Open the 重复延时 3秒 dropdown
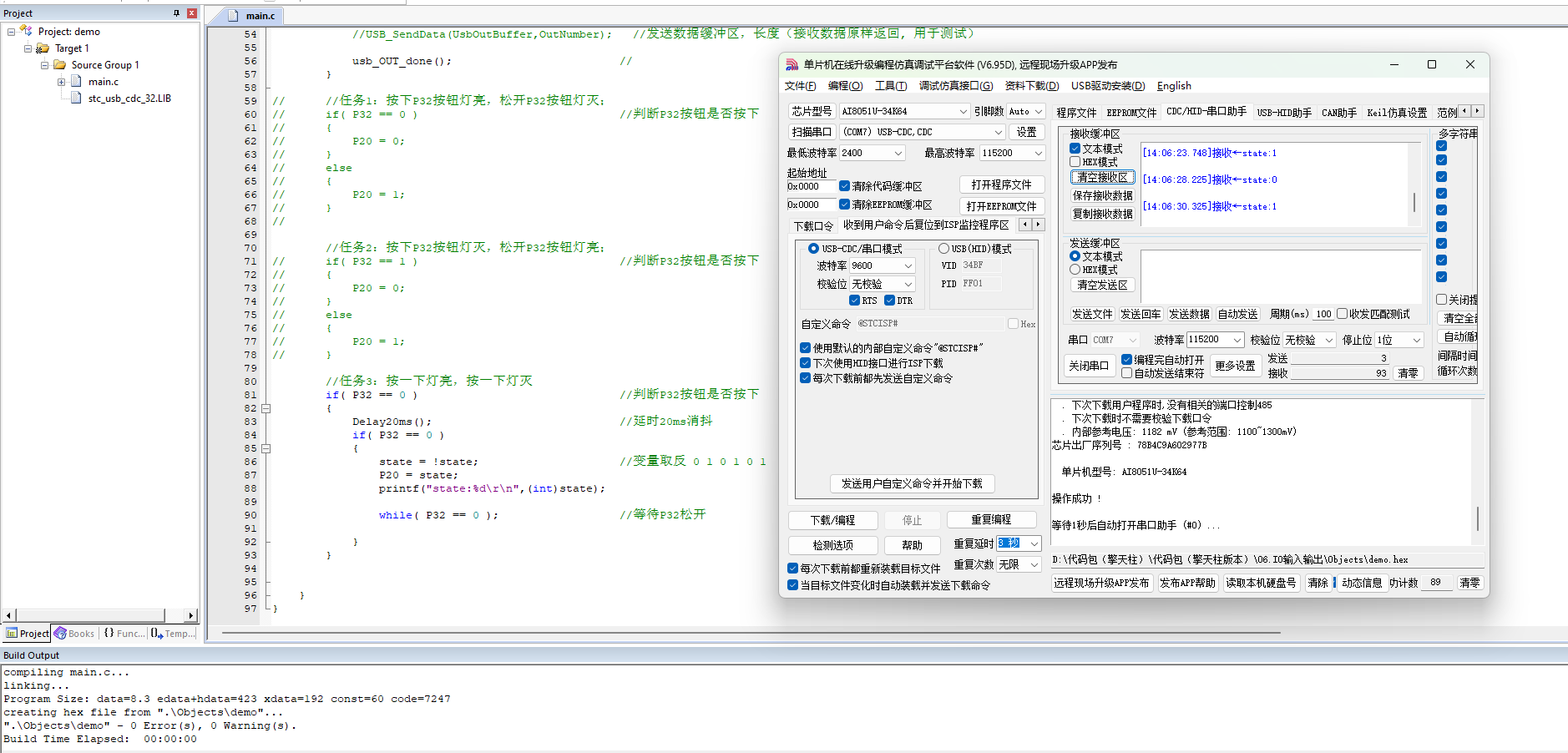1568x753 pixels. point(1034,543)
